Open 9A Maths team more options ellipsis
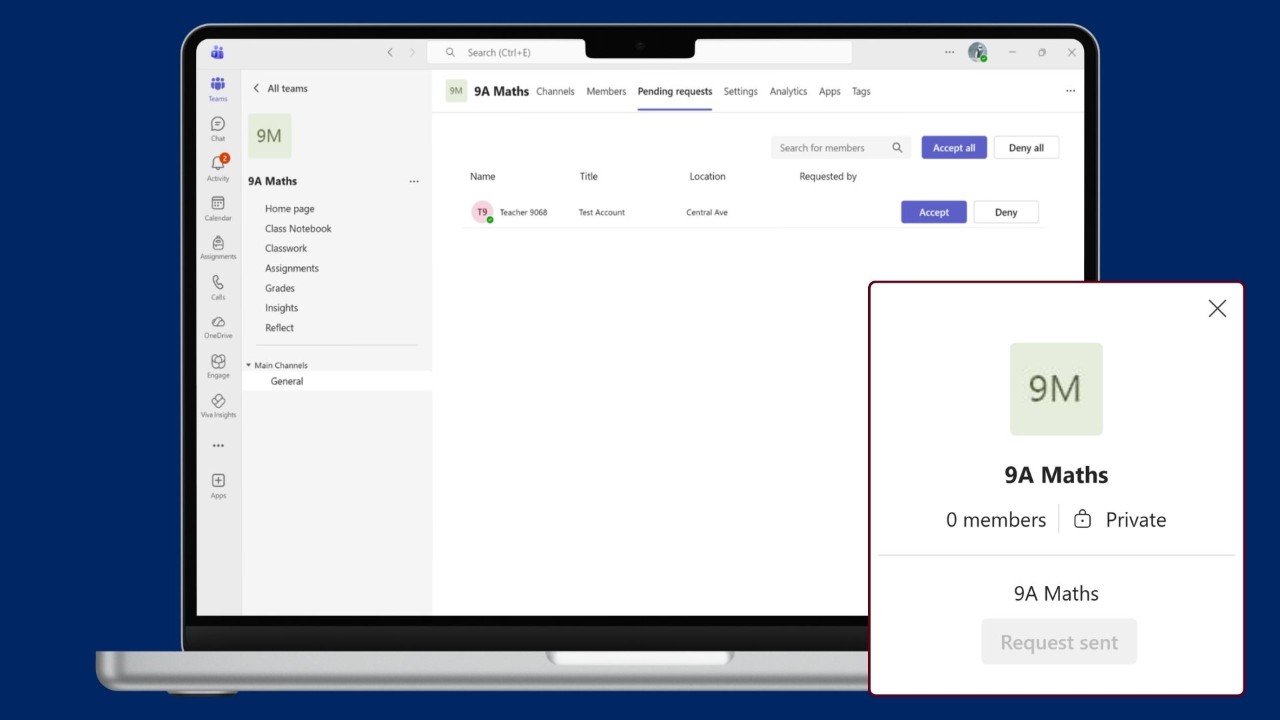Image resolution: width=1280 pixels, height=720 pixels. point(413,182)
